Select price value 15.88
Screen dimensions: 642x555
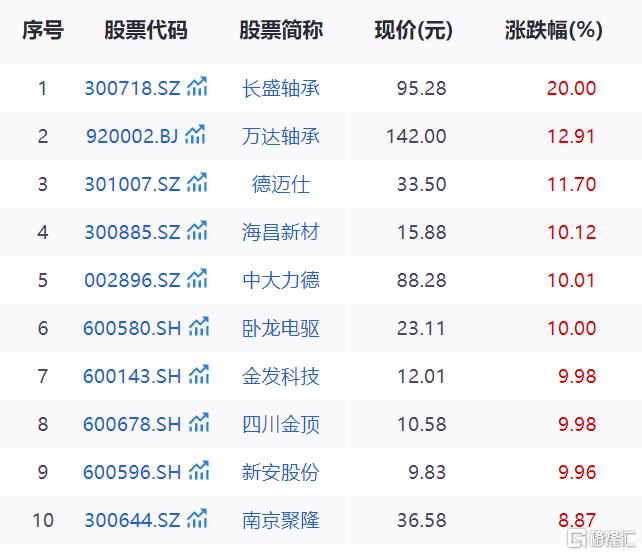pos(422,232)
